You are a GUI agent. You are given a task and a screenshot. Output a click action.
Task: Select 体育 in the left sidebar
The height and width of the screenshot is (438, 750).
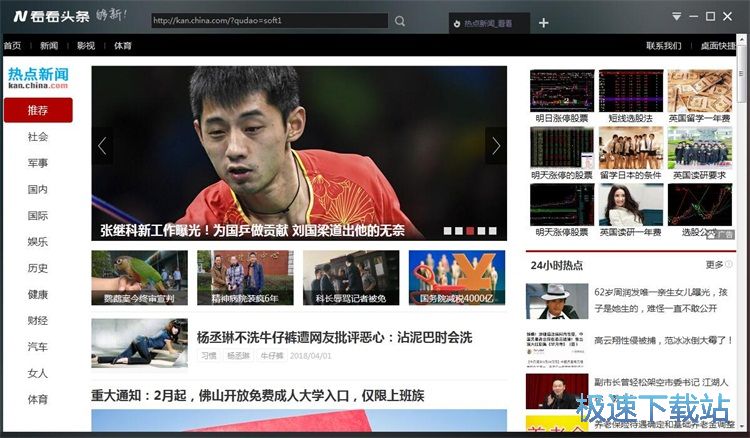tap(38, 399)
